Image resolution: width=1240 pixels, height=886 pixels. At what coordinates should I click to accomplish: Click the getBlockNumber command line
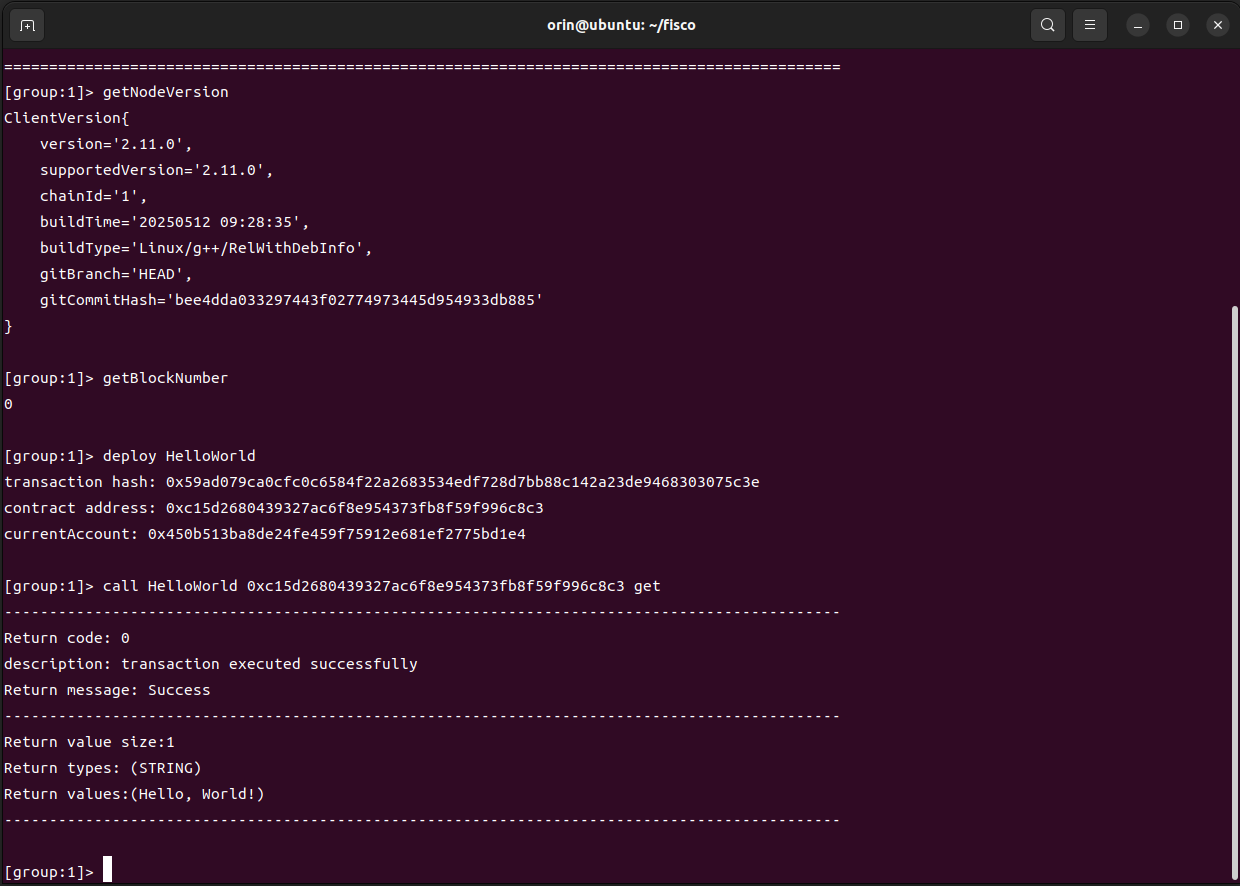click(117, 378)
